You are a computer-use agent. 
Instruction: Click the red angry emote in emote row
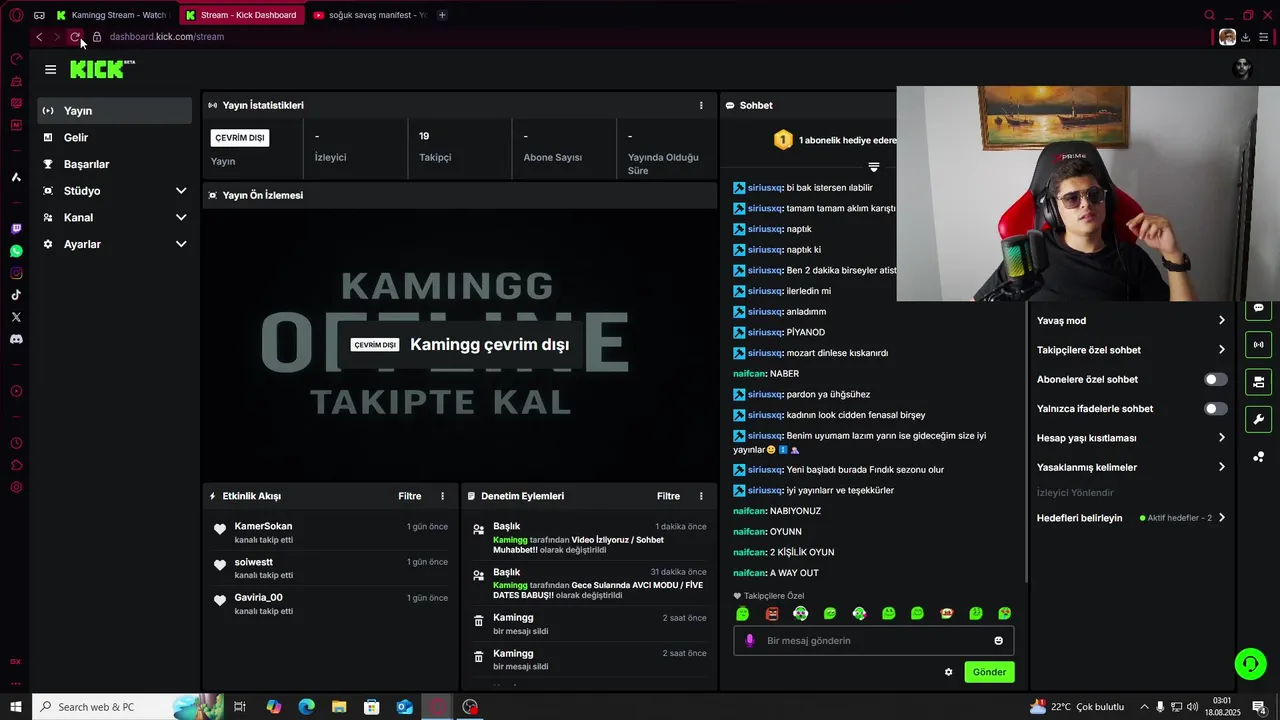tap(771, 614)
